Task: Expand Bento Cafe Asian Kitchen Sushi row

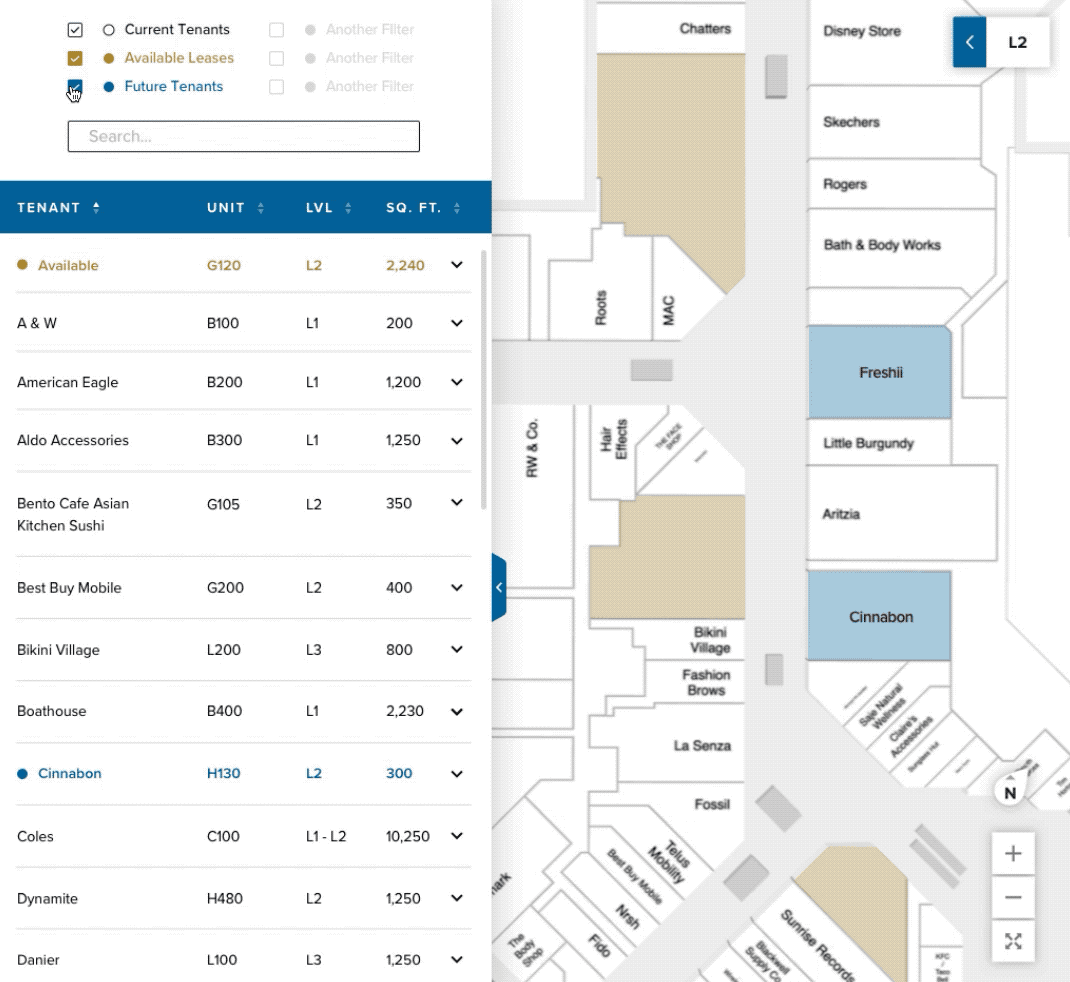Action: [x=457, y=502]
